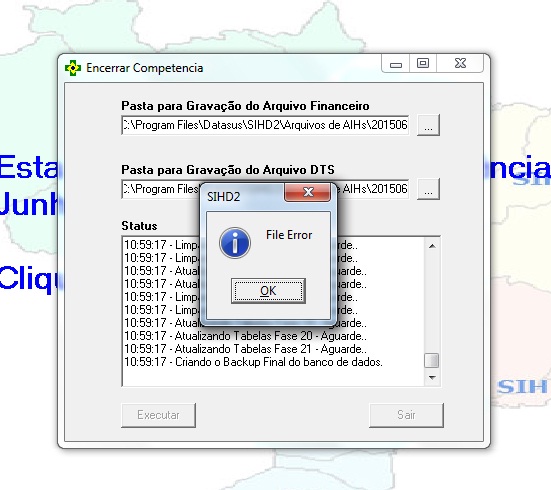Viewport: 551px width, 490px height.
Task: Select the 'Atualizando Tabelas Fase 20' log line
Action: 245,336
